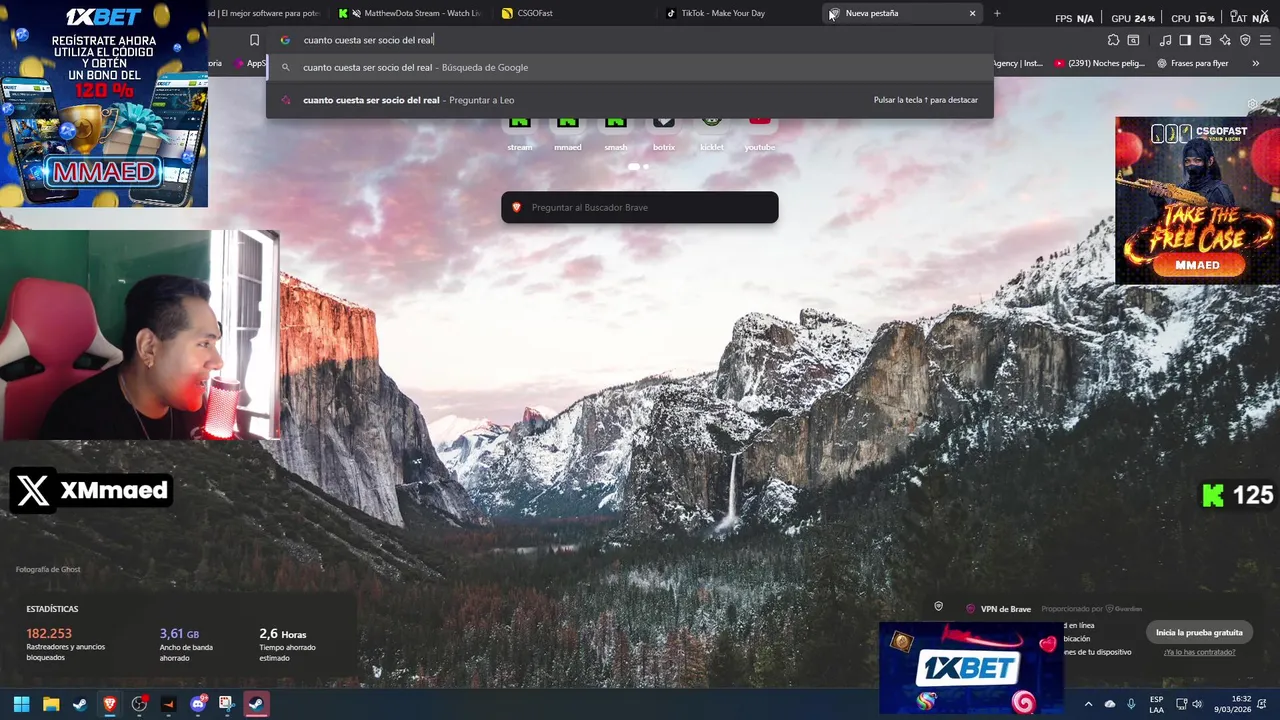Viewport: 1280px width, 720px height.
Task: Switch to the MatthewDota Stream tab
Action: (x=410, y=13)
